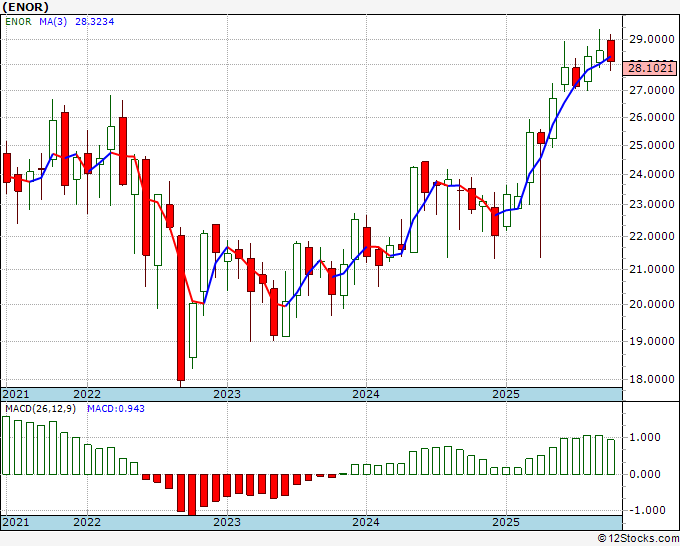Image resolution: width=680 pixels, height=546 pixels.
Task: Click the (ENOR) chart title
Action: click(x=25, y=7)
